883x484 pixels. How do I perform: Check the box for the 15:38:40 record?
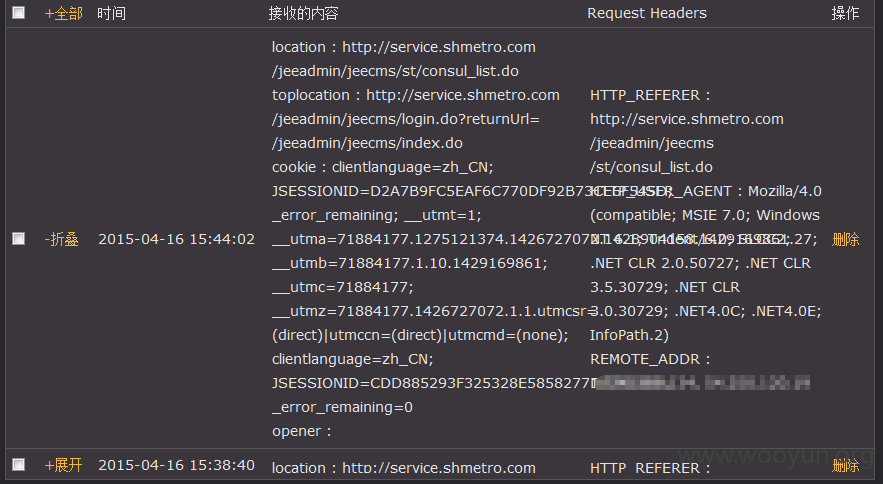(x=19, y=464)
